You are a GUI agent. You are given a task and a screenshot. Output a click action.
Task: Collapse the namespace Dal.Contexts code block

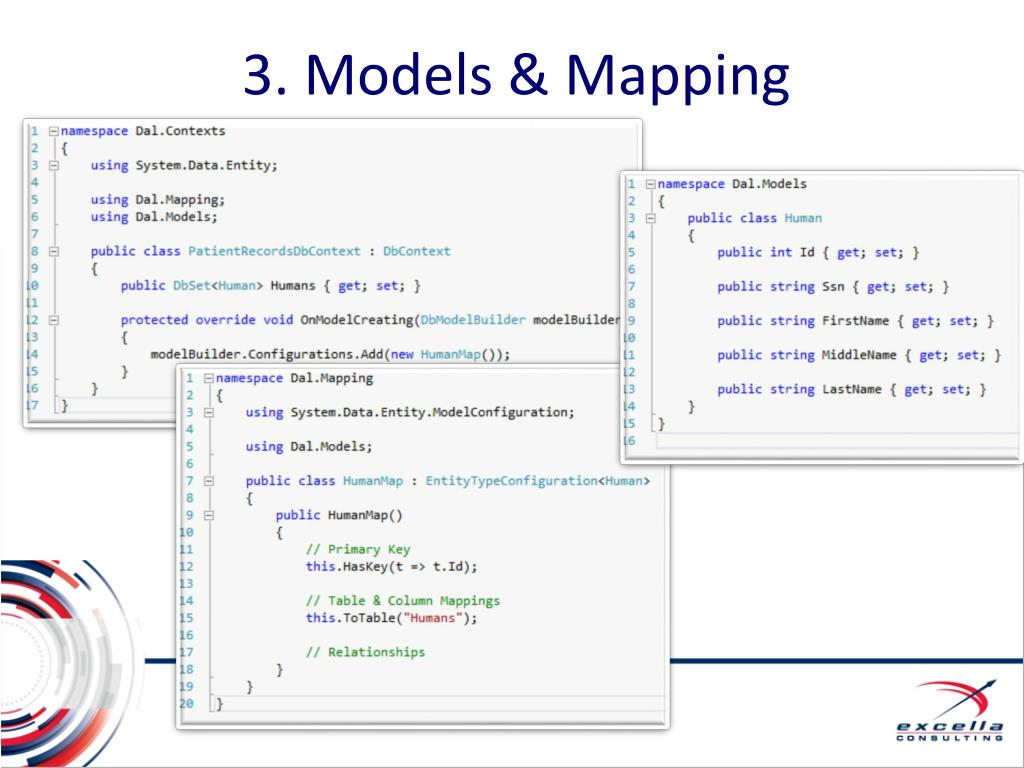point(54,131)
